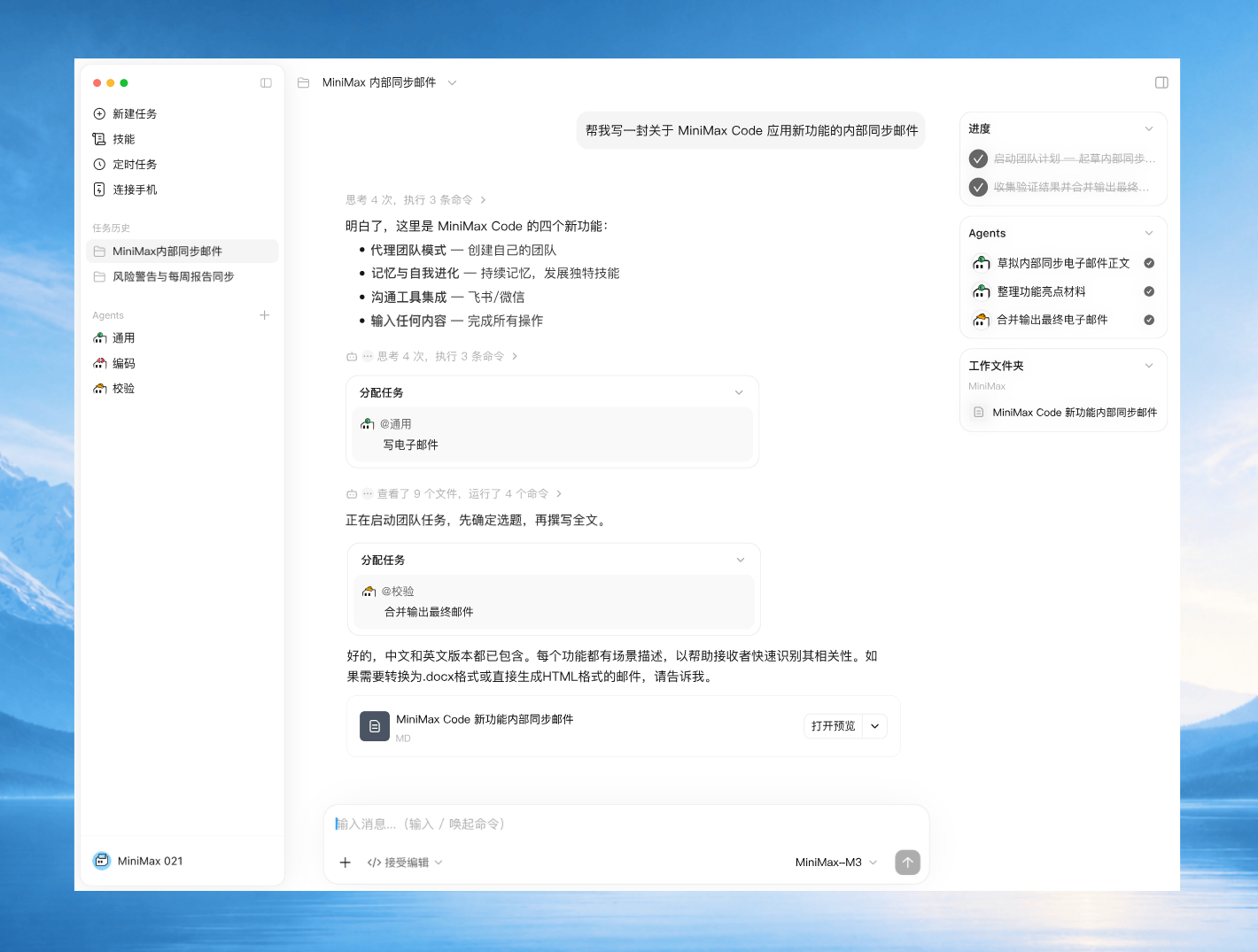Click the MiniMax 021 account avatar
Screen dimensions: 1258x952
pyautogui.click(x=101, y=861)
